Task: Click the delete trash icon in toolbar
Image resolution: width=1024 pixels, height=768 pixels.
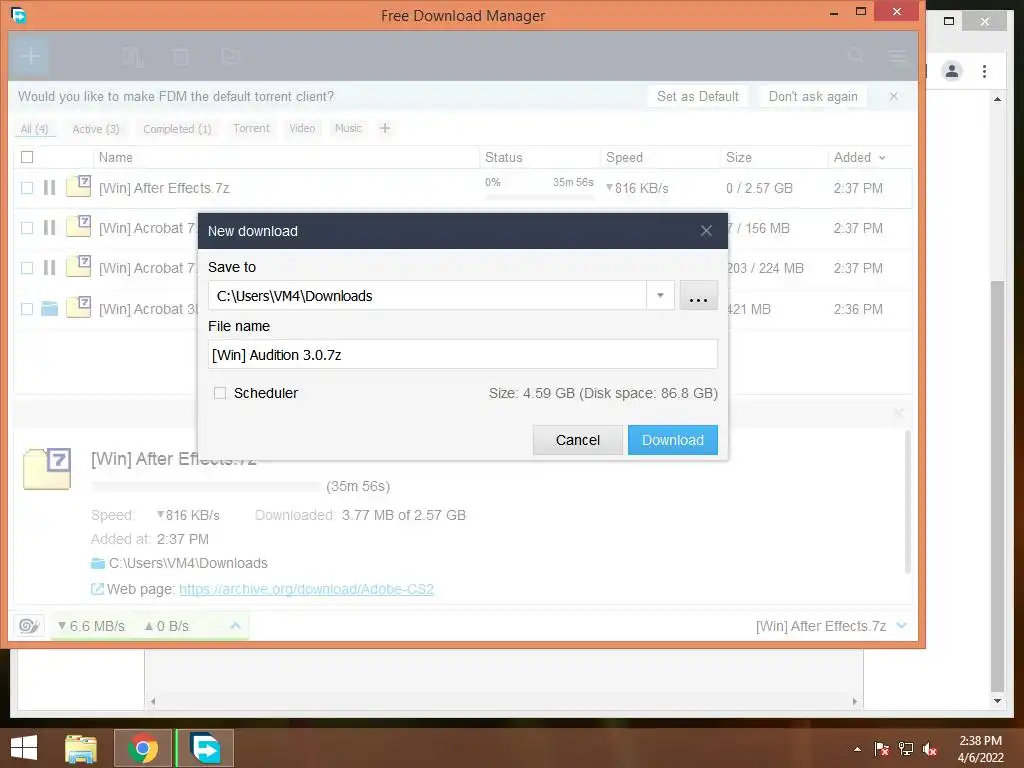Action: pyautogui.click(x=181, y=57)
